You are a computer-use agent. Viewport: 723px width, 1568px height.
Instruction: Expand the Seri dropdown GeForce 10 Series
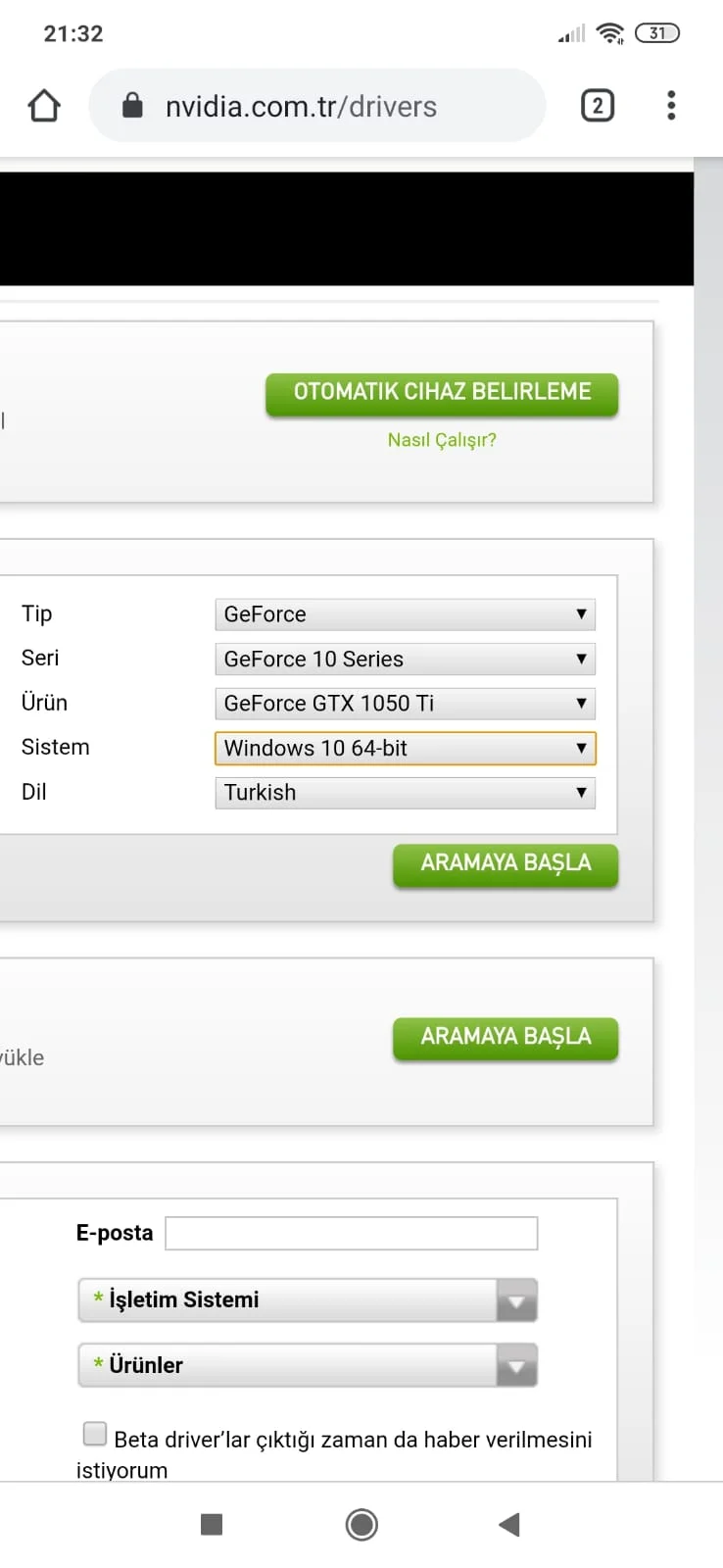[405, 660]
